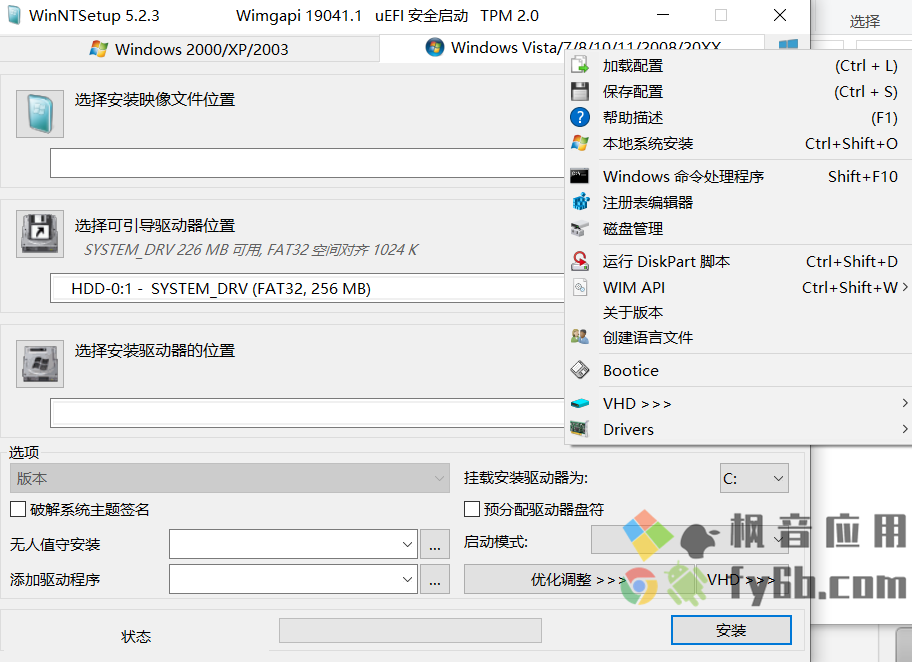Viewport: 912px width, 662px height.
Task: Click the installation image file location icon
Action: (x=40, y=113)
